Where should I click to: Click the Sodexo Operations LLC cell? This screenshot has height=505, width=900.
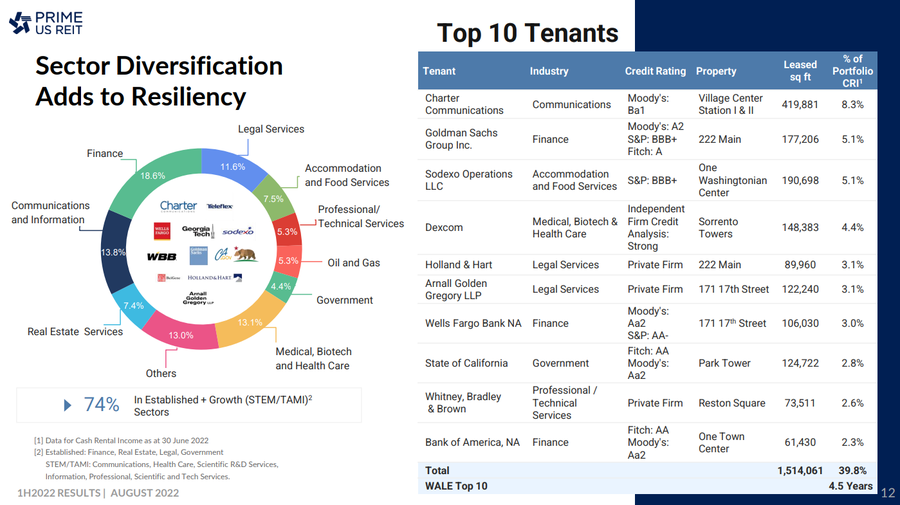[x=468, y=180]
